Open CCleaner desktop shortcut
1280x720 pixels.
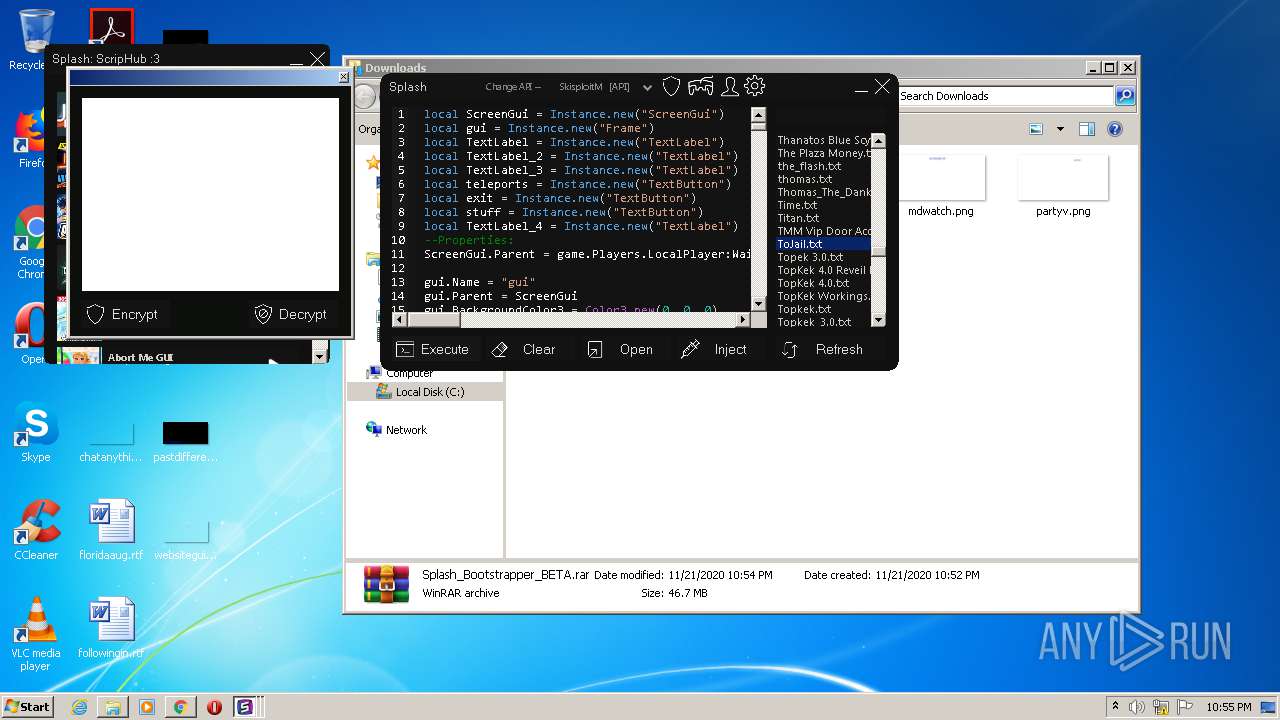click(x=36, y=531)
